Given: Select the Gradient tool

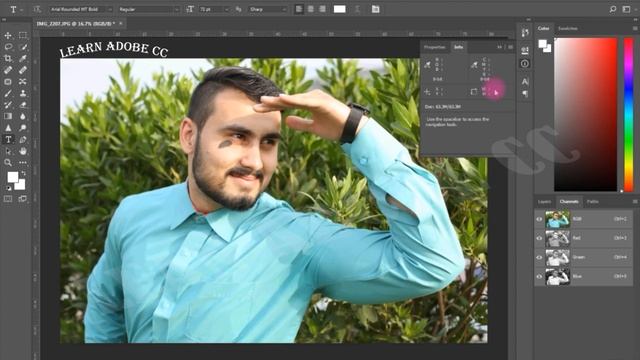Looking at the screenshot, I should (8, 116).
